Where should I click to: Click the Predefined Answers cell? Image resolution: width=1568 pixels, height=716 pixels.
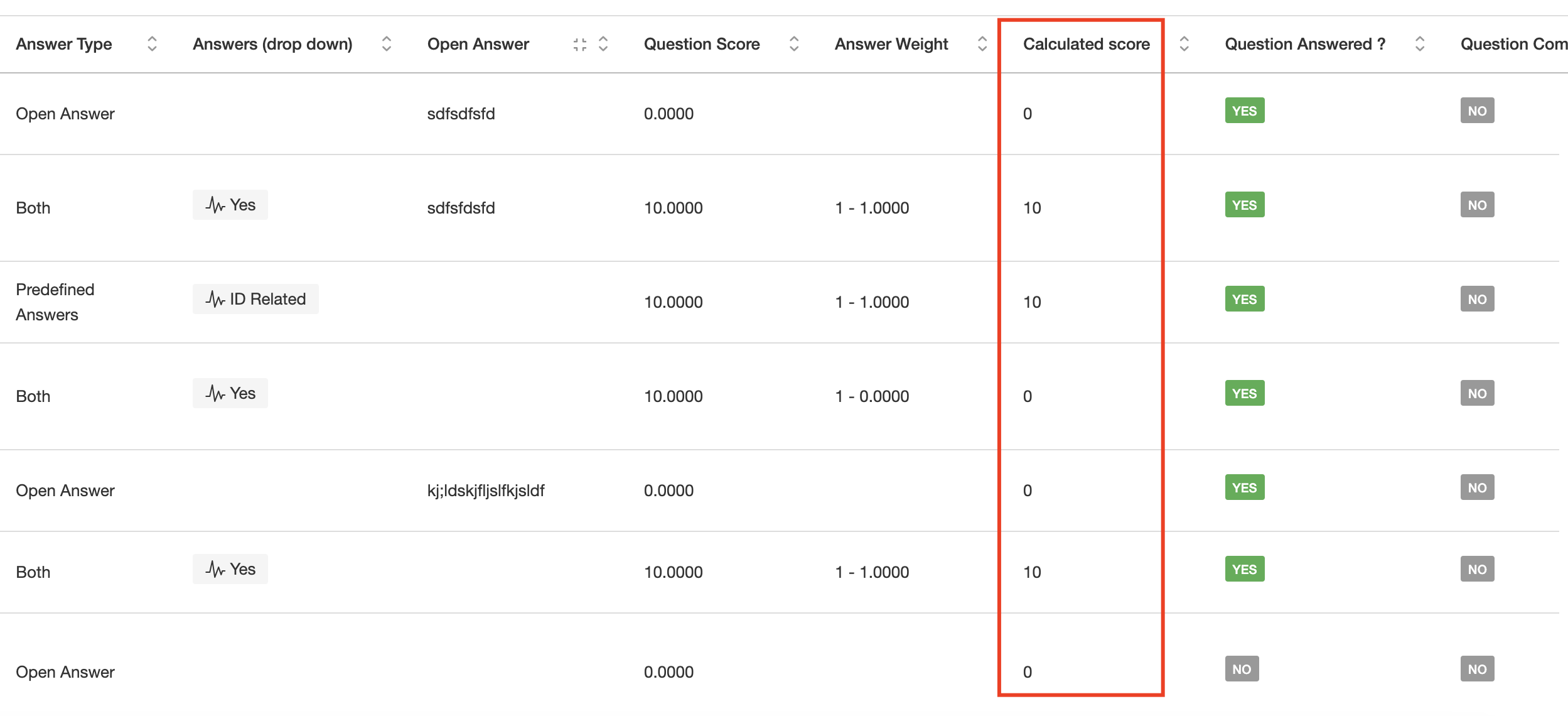[x=55, y=302]
